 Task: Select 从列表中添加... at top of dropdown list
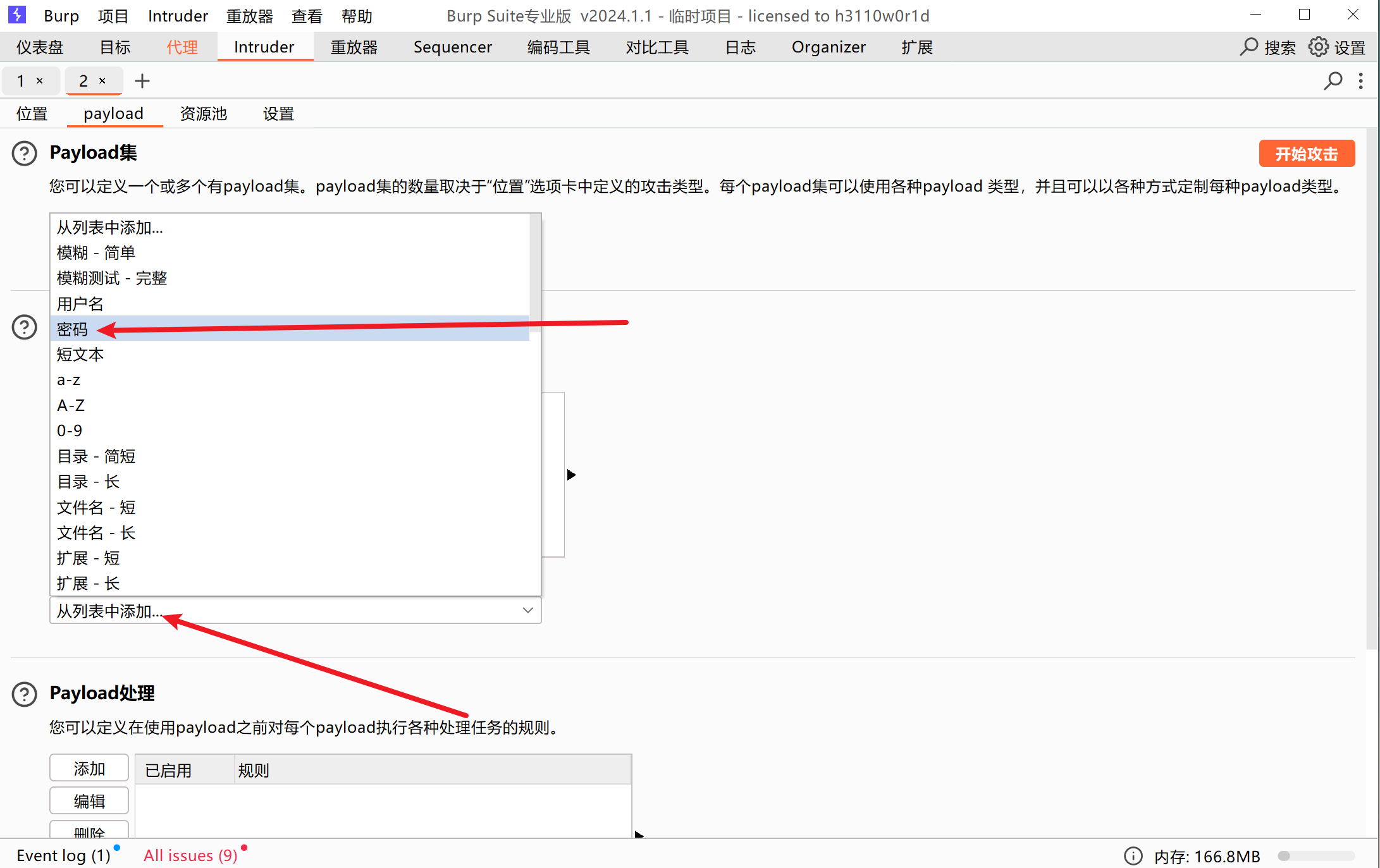[290, 228]
